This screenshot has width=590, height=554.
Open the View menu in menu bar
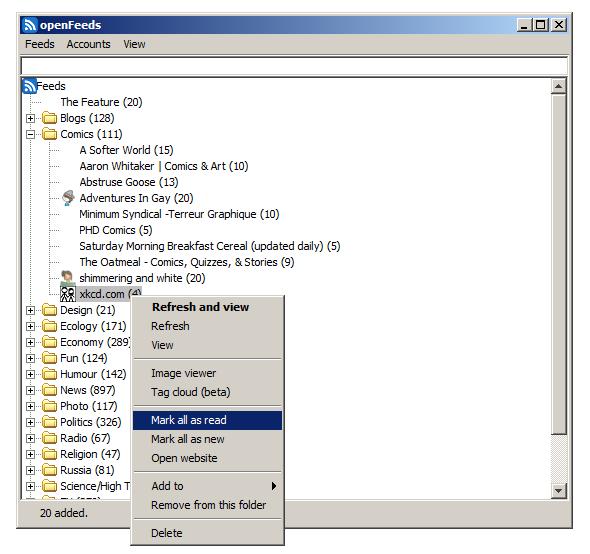(134, 44)
